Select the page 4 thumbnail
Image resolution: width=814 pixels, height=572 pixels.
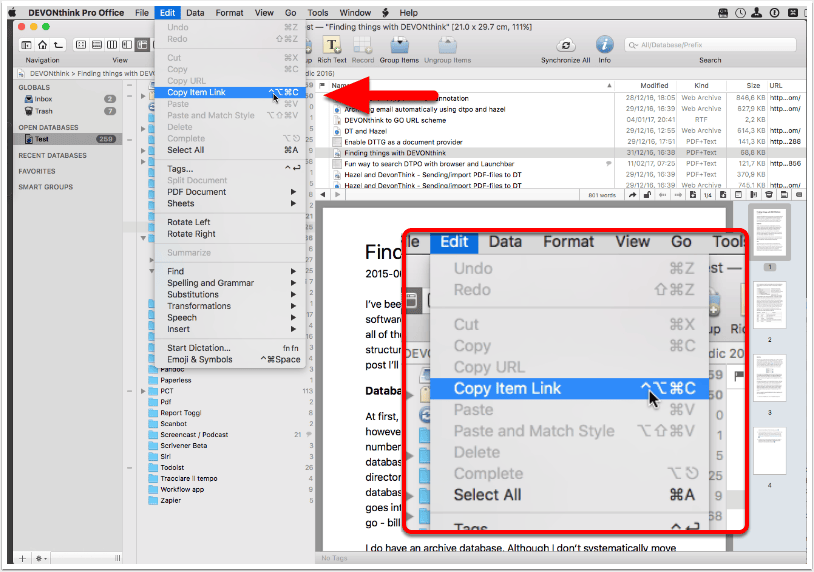(769, 451)
